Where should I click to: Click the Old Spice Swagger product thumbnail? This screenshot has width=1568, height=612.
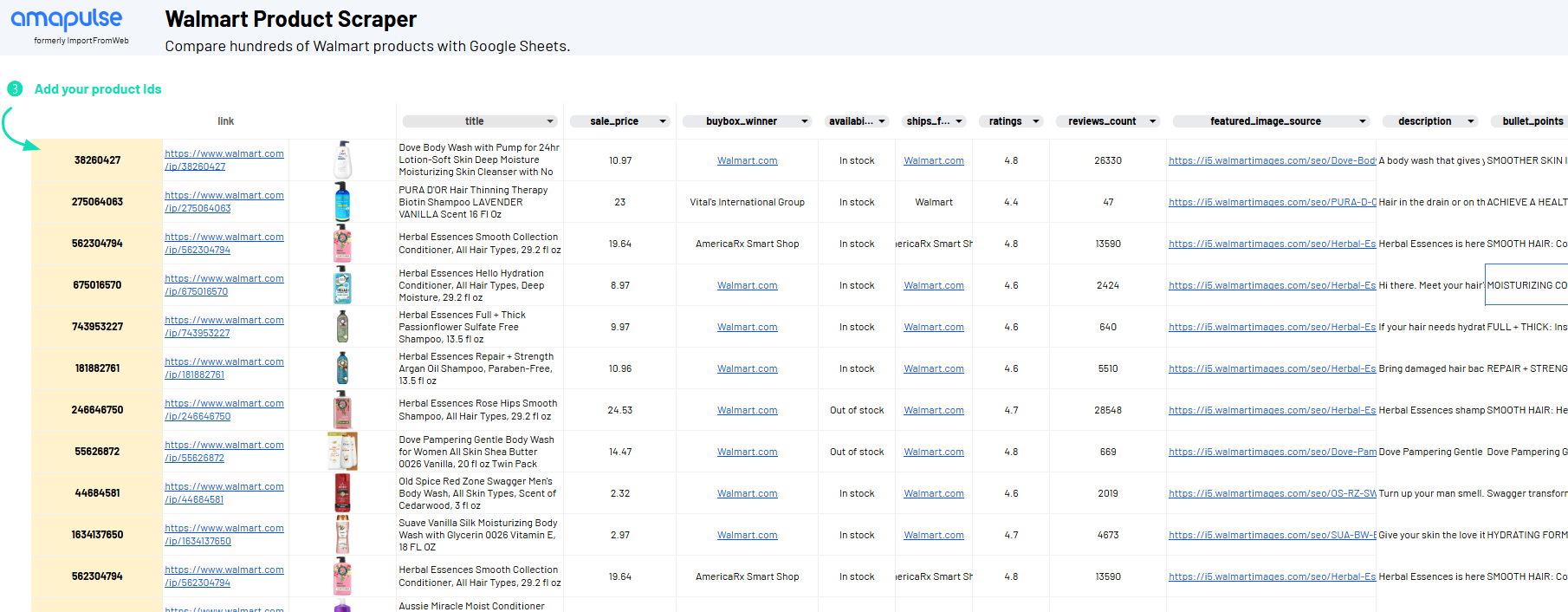(x=343, y=493)
